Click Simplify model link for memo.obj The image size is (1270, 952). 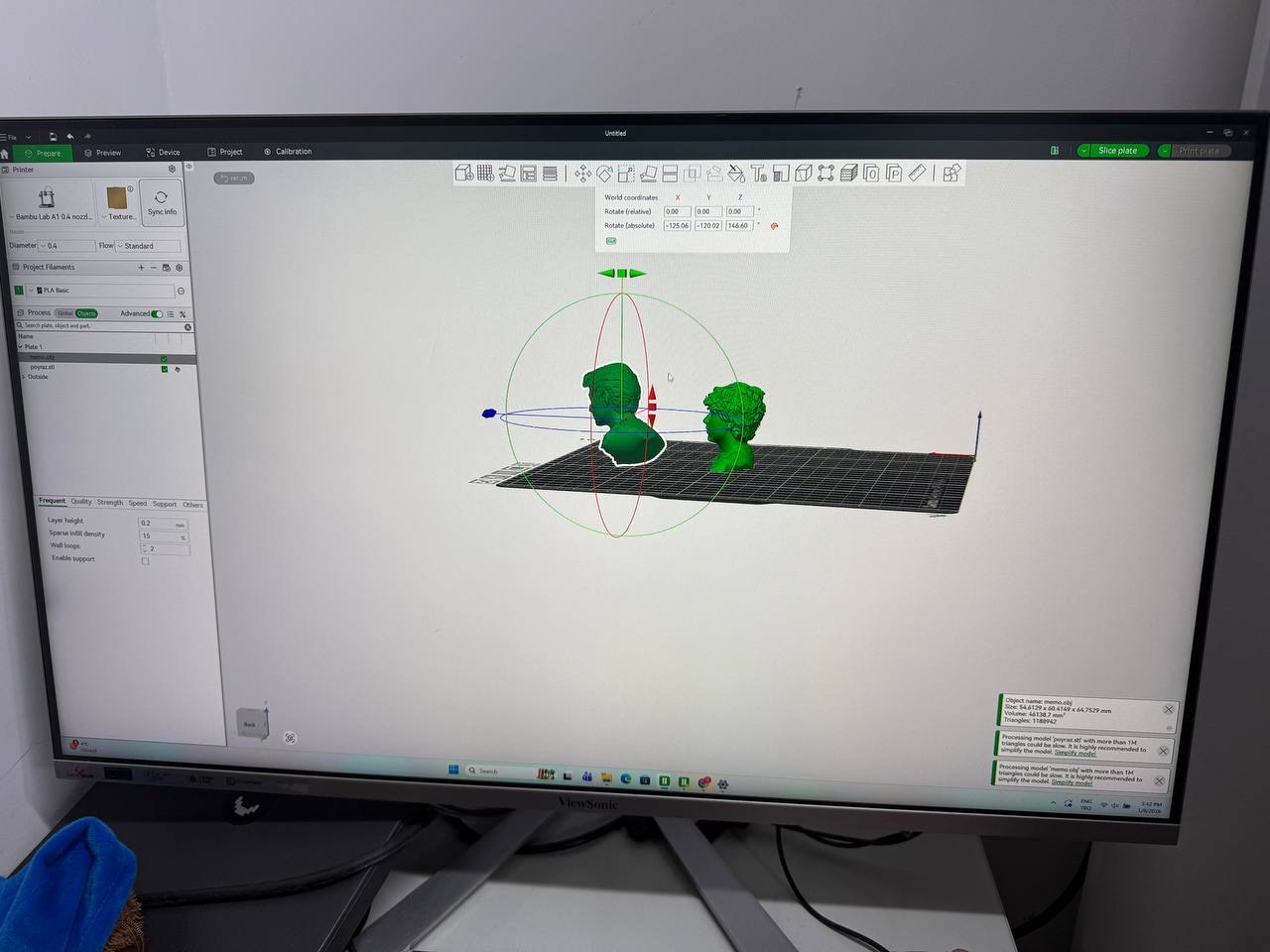click(x=1072, y=783)
